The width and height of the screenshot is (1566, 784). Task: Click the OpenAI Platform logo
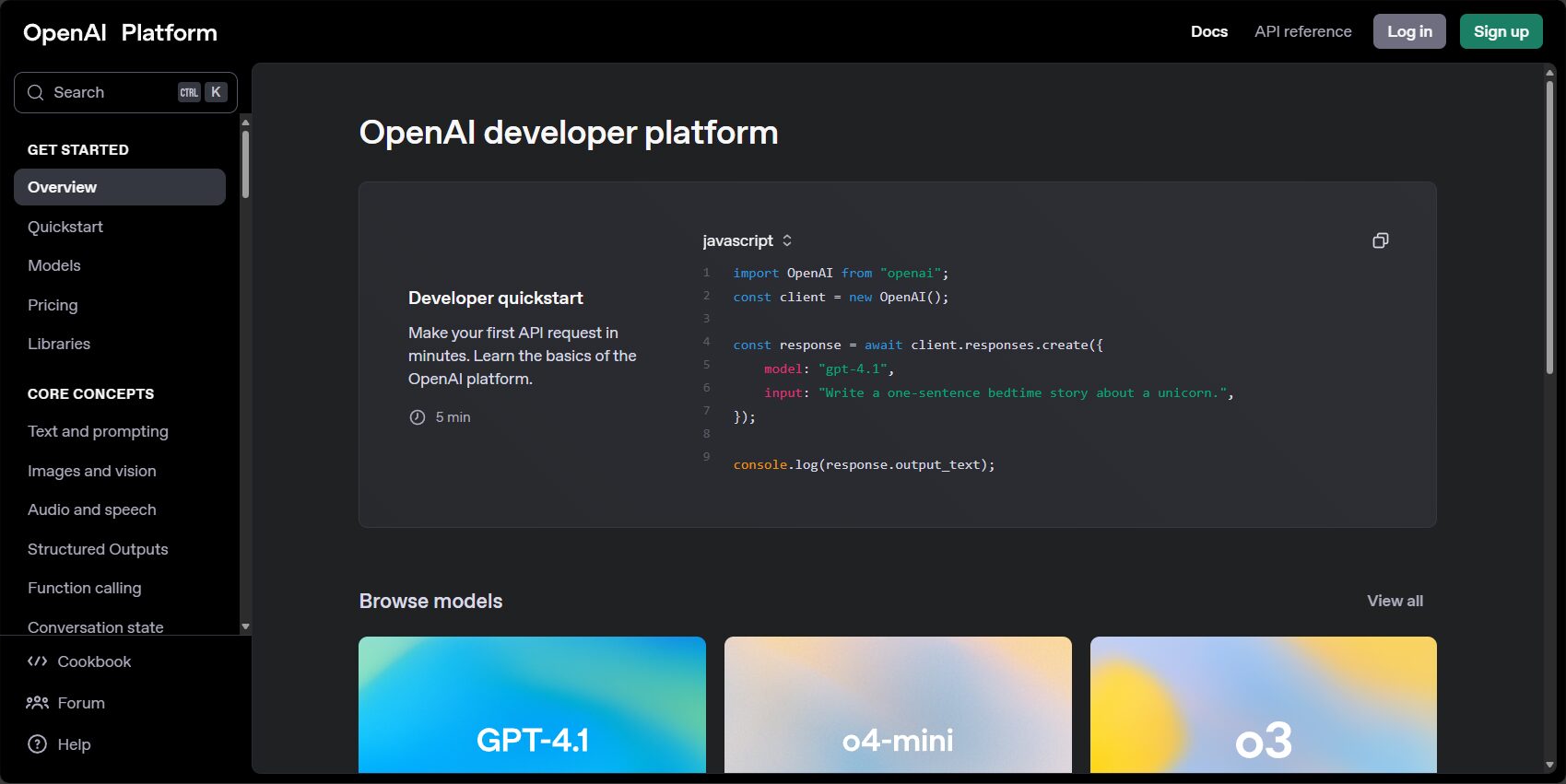120,32
